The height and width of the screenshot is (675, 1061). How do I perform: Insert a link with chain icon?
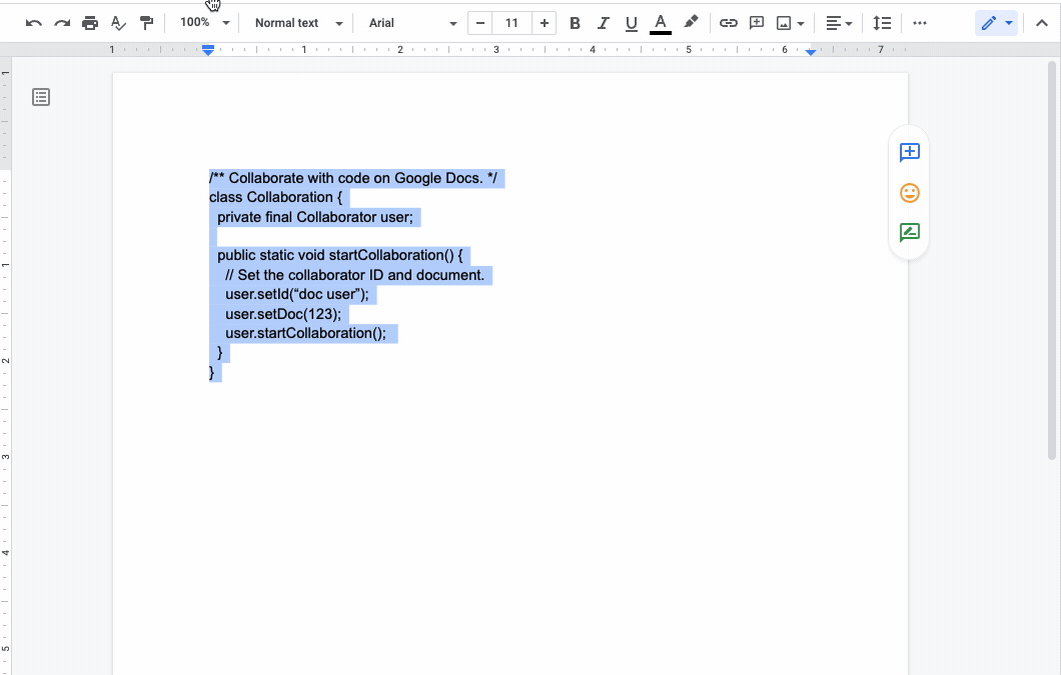728,23
